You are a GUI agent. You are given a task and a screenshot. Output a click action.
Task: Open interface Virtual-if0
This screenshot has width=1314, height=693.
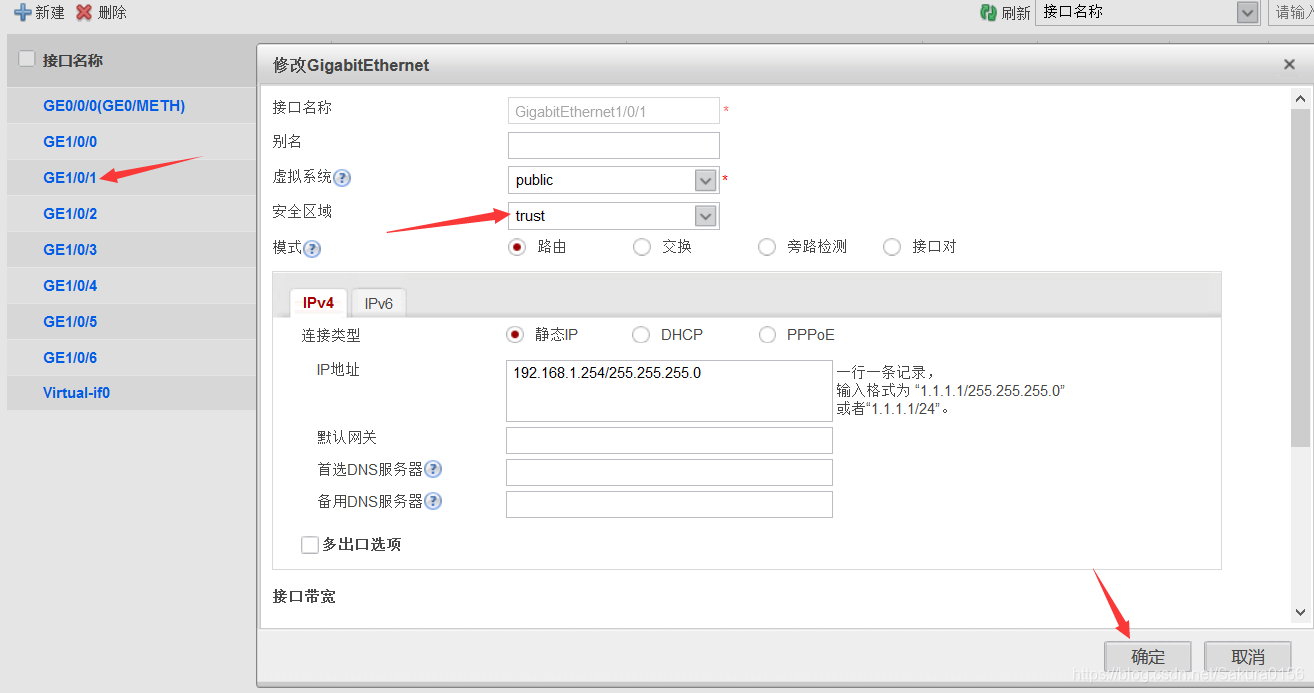77,392
